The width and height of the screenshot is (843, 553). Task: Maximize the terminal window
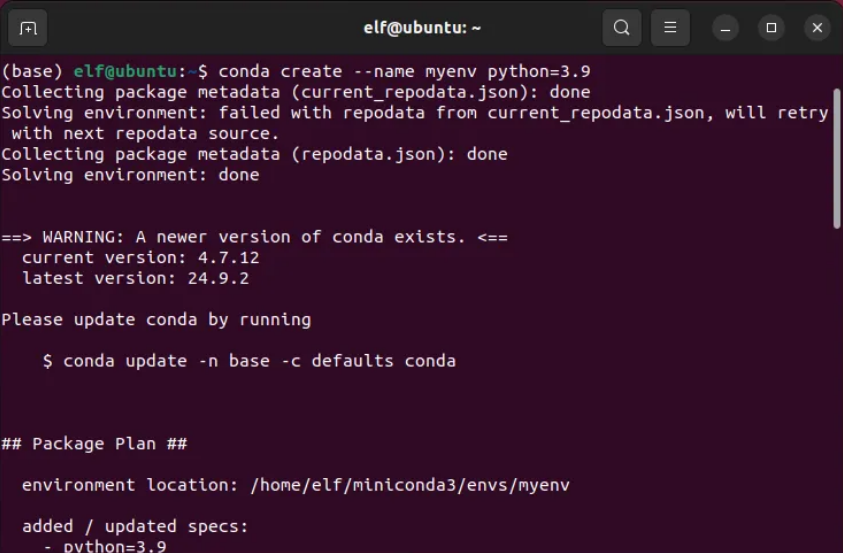771,28
